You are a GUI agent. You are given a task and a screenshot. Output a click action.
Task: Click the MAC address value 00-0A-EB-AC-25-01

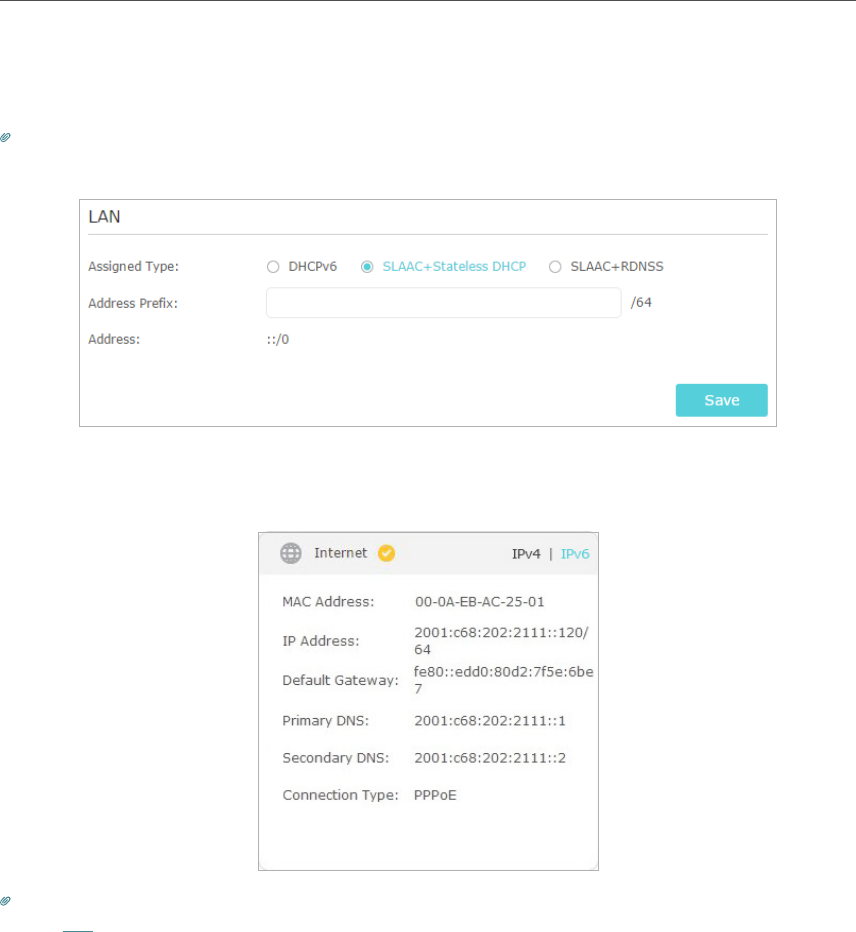coord(479,602)
